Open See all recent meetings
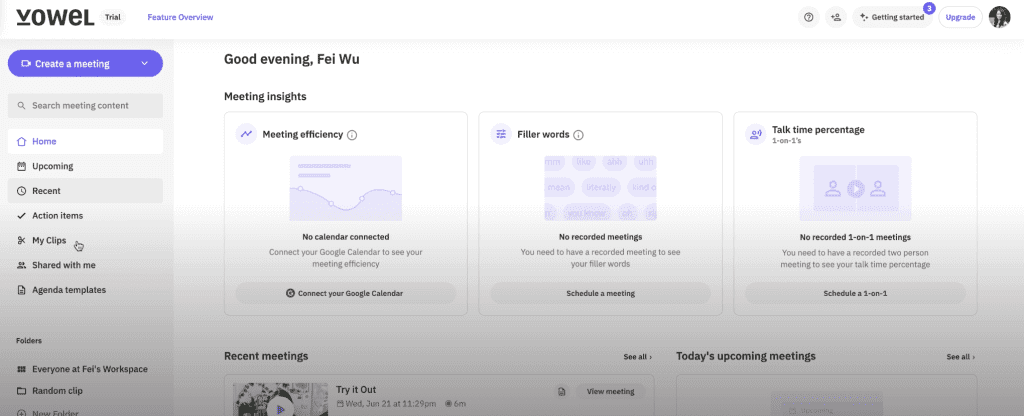1024x416 pixels. point(637,357)
